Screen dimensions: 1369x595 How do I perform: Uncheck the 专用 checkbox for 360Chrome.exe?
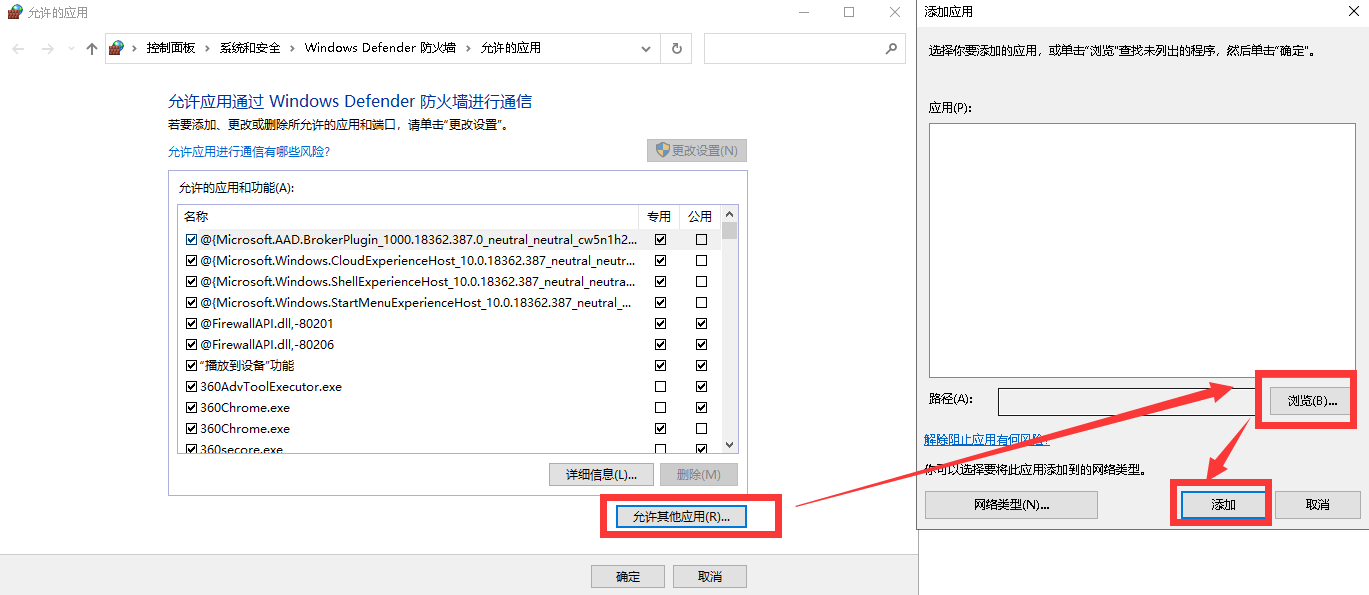coord(660,428)
